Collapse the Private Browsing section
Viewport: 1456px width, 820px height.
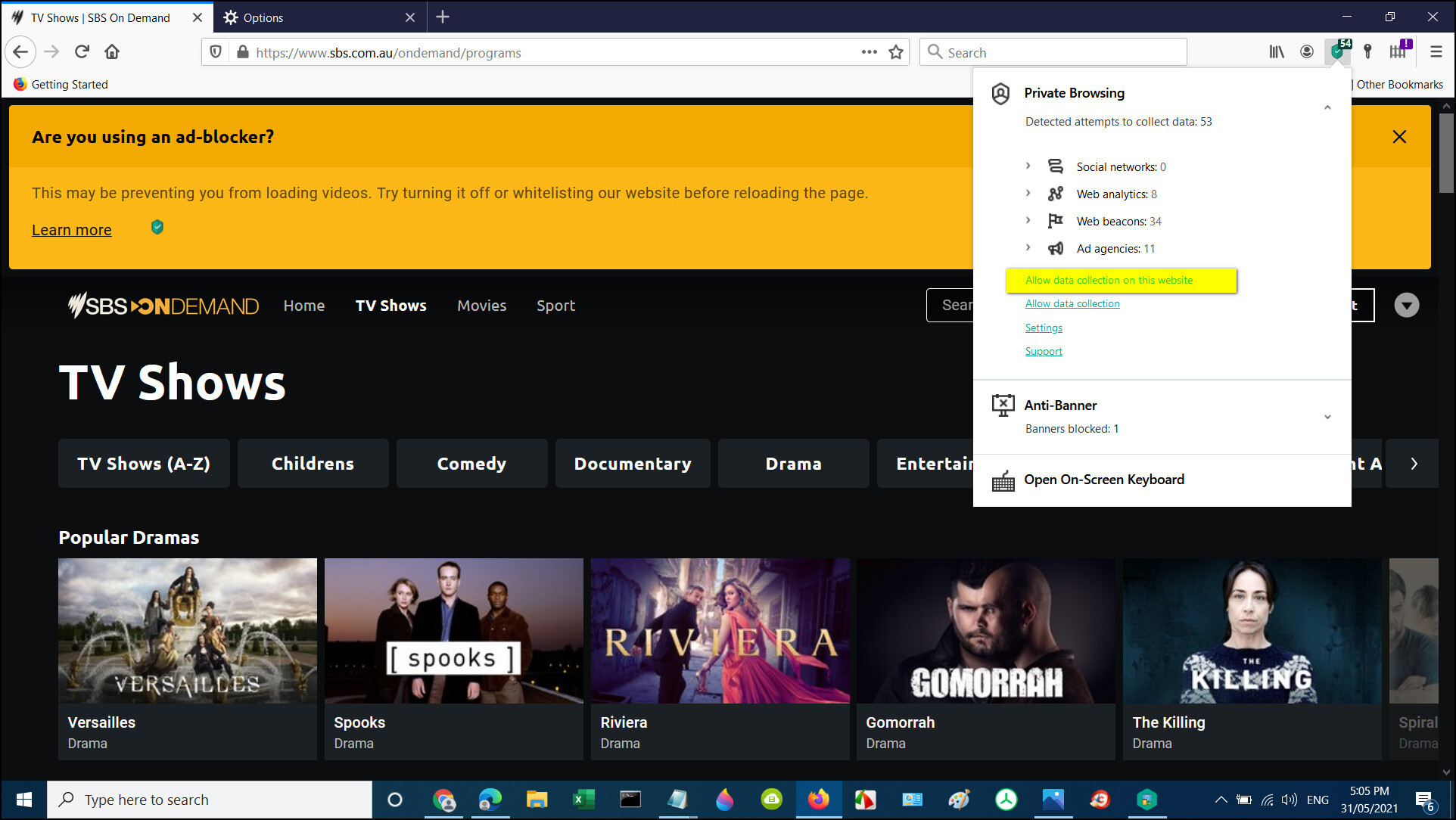[x=1327, y=107]
